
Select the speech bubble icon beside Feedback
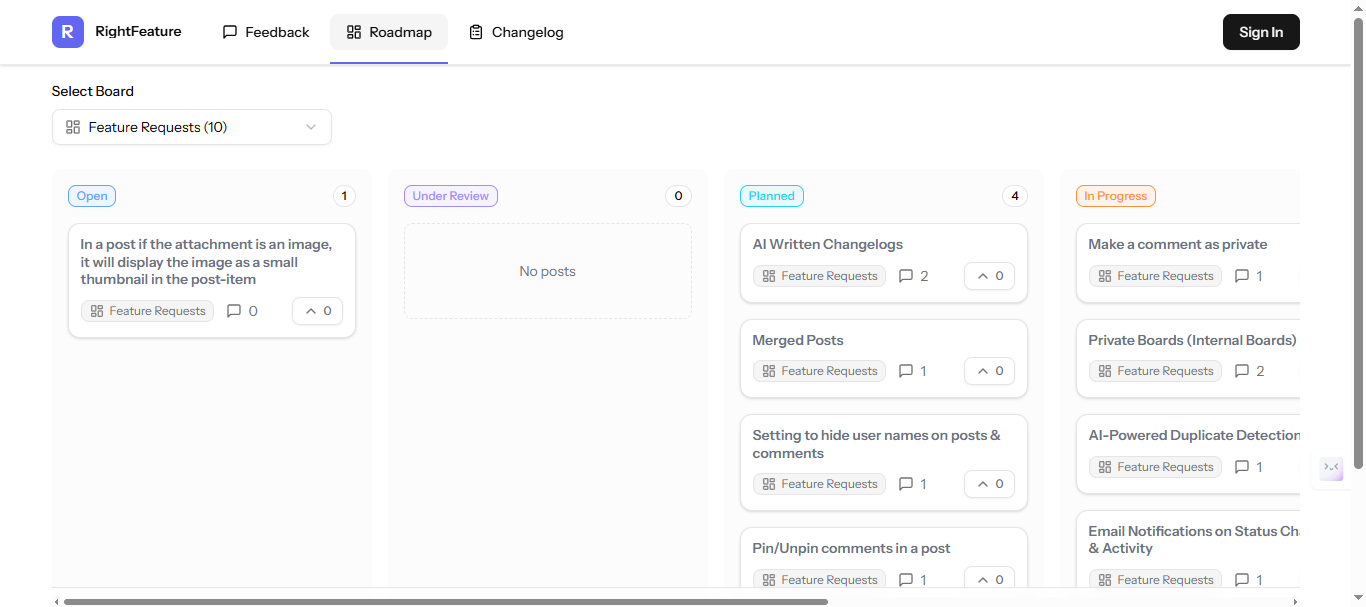pos(231,32)
